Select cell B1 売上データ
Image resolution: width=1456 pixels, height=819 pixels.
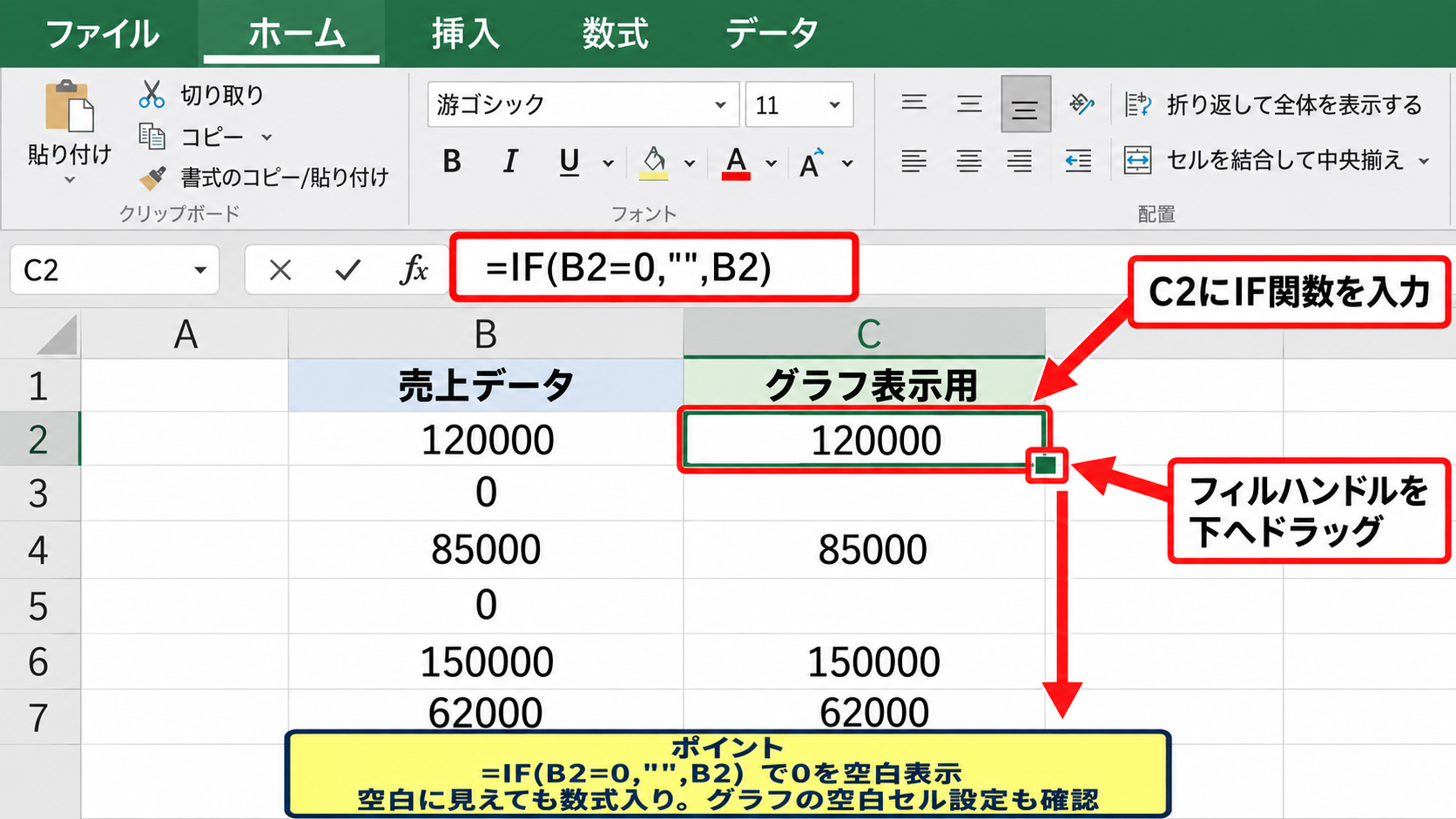click(x=486, y=385)
